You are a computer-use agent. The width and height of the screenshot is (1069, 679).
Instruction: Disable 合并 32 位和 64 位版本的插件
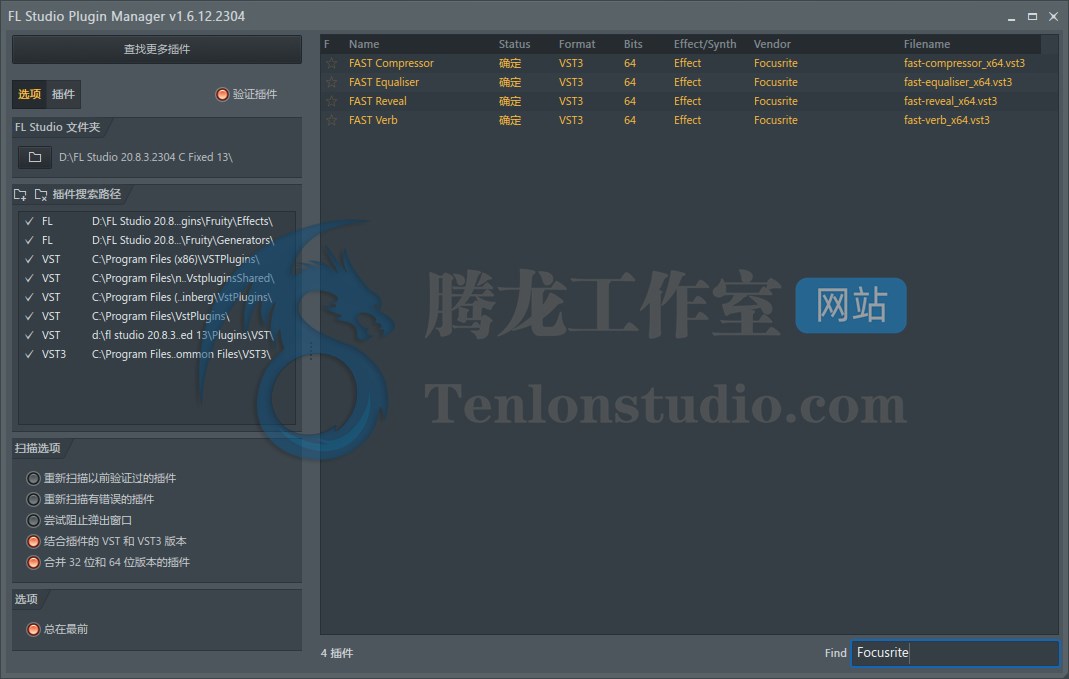33,563
